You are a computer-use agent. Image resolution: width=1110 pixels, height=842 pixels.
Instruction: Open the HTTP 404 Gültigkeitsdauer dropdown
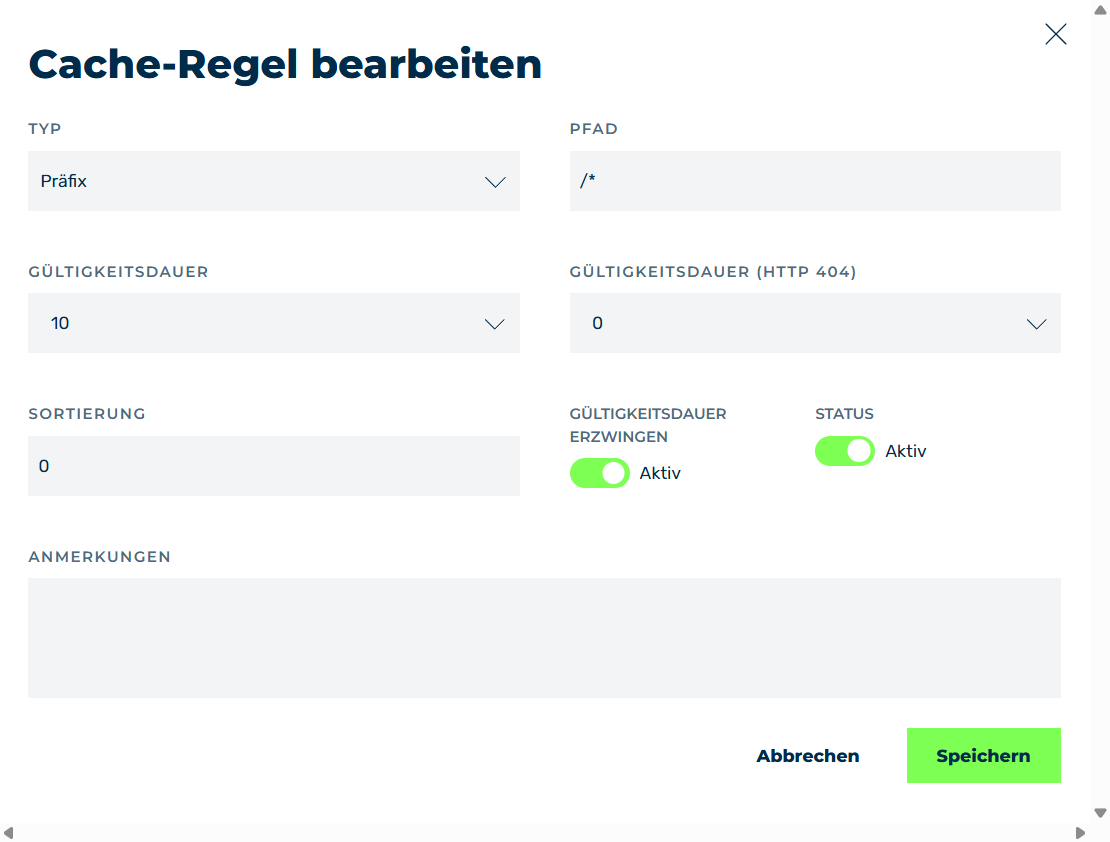click(x=815, y=323)
